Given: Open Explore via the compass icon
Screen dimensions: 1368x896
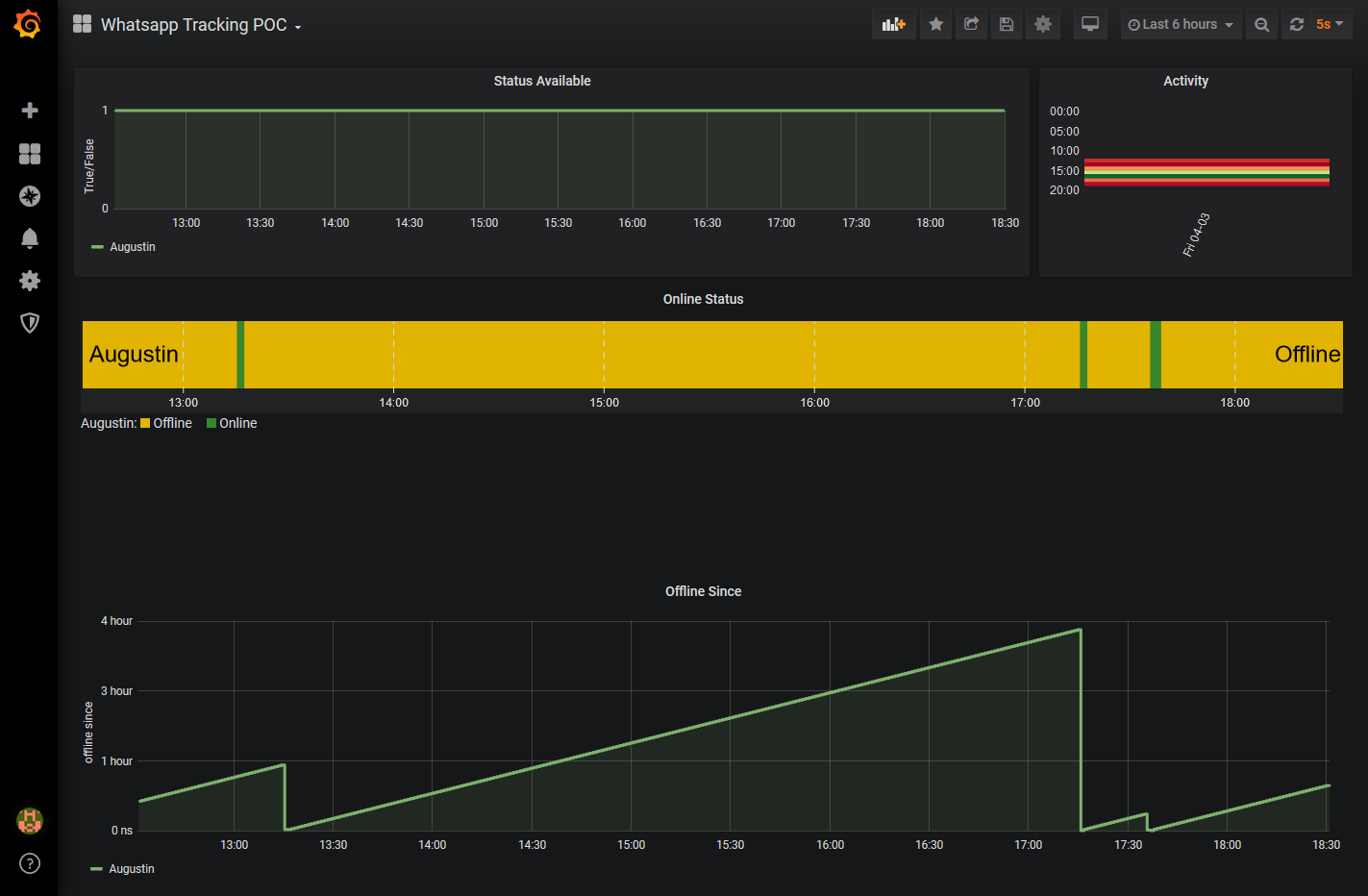Looking at the screenshot, I should 30,196.
